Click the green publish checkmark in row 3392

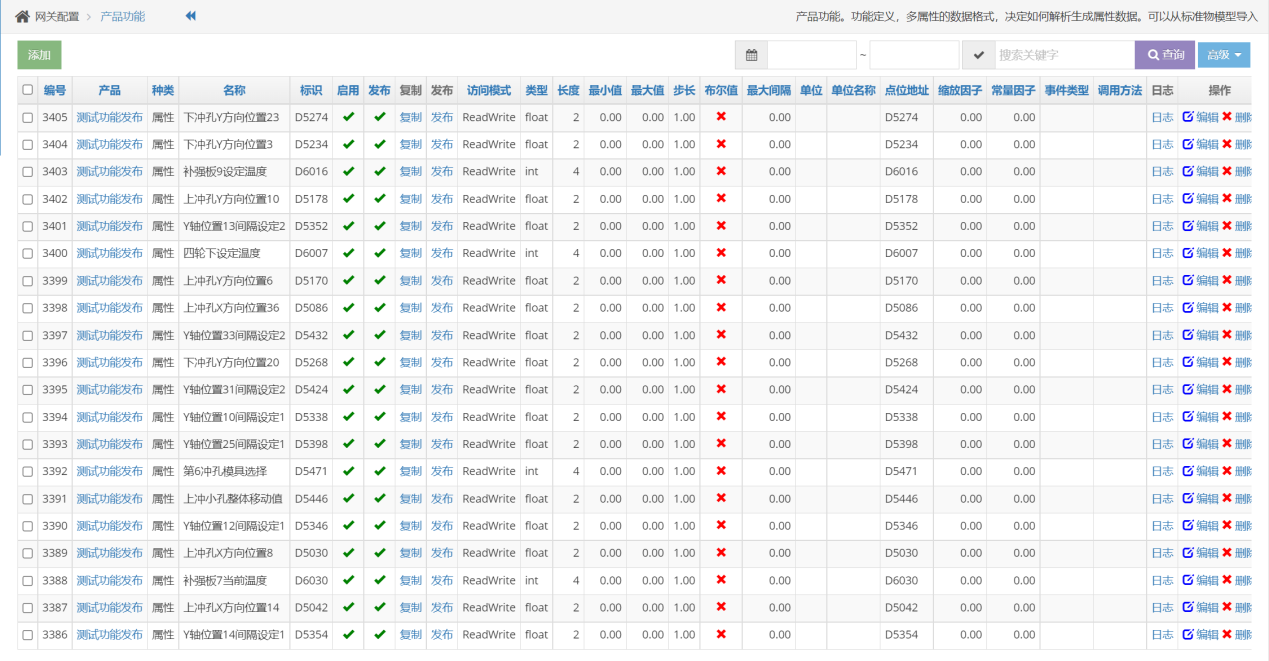(379, 471)
